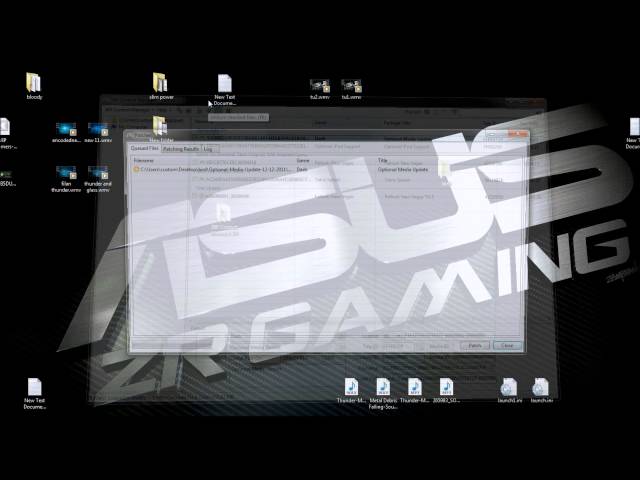This screenshot has width=640, height=480.
Task: Select Thunder-M audio file right of Metal Debris
Action: [414, 391]
